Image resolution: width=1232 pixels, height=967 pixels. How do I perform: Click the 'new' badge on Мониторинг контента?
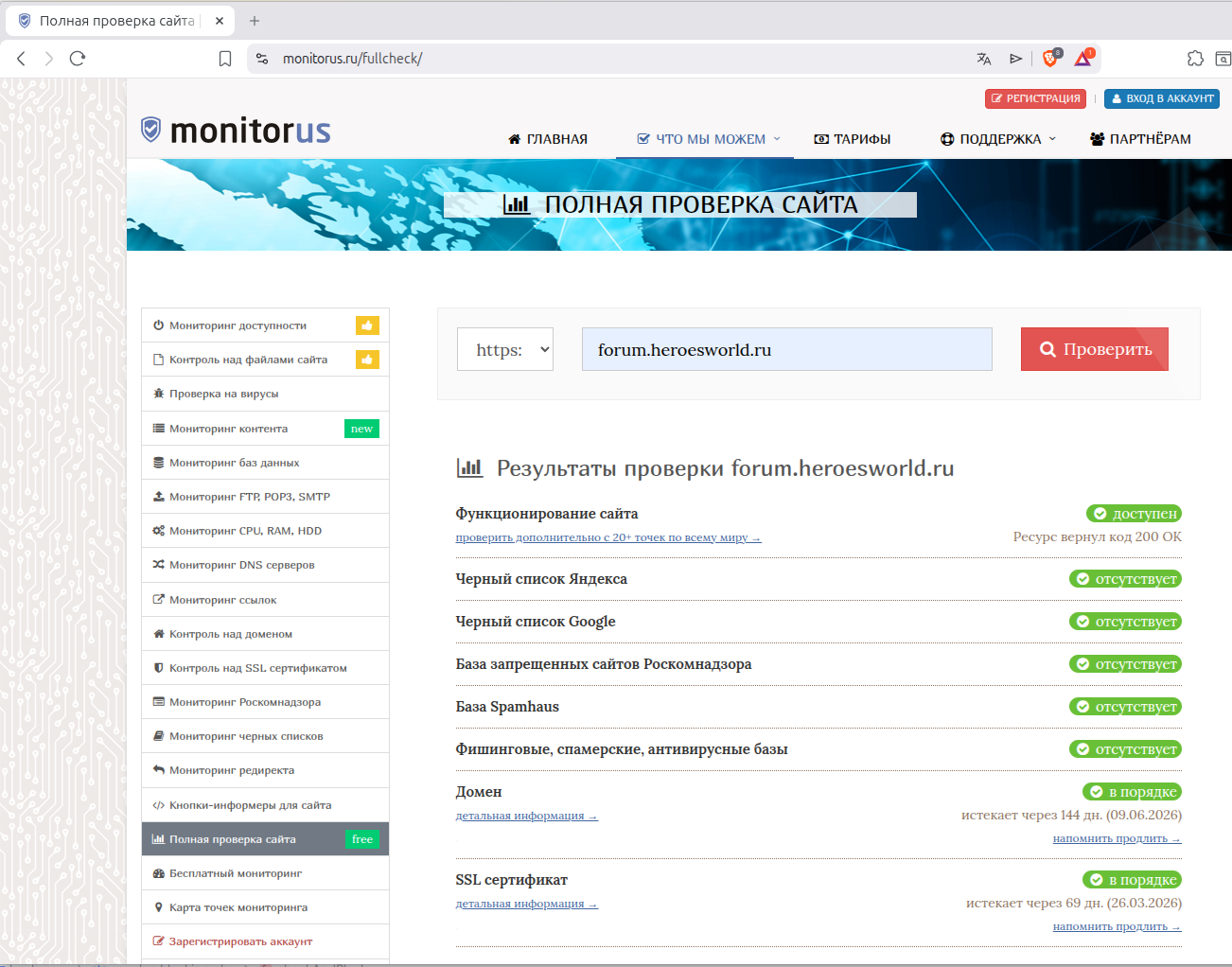pyautogui.click(x=361, y=429)
